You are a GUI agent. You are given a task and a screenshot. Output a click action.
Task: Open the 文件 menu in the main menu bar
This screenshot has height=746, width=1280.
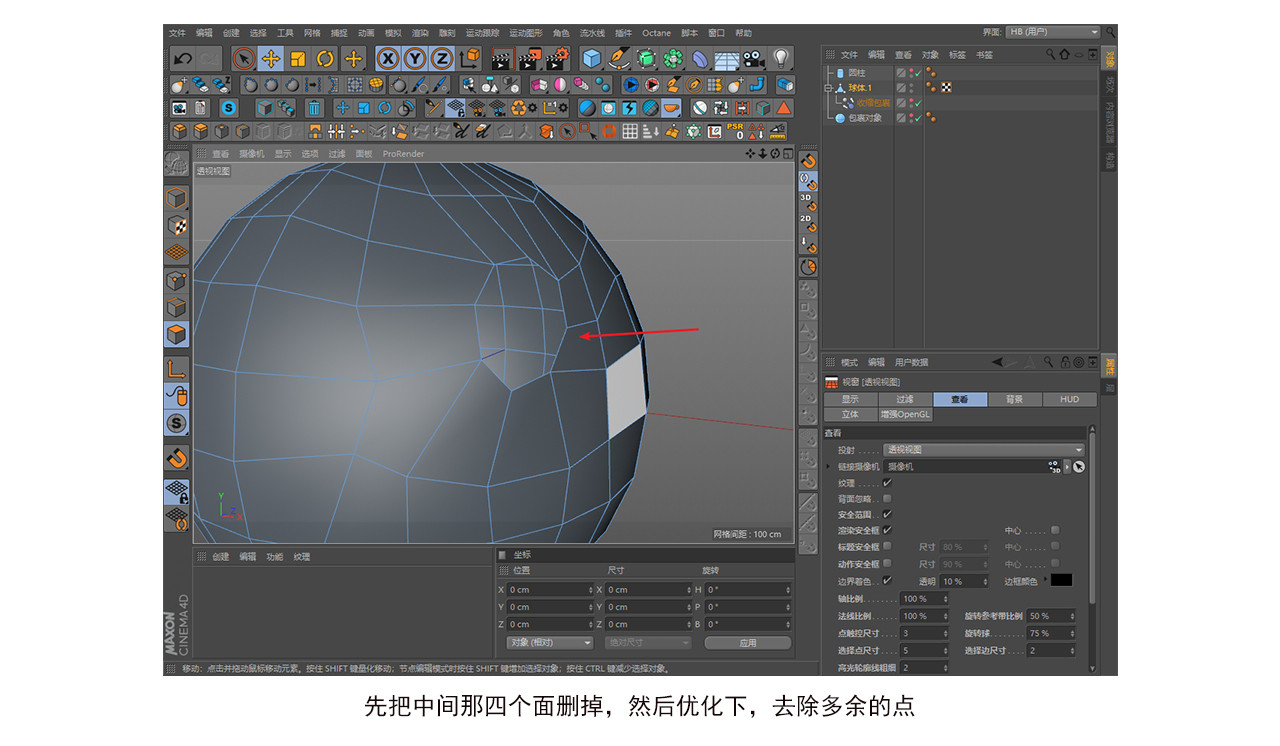(177, 33)
